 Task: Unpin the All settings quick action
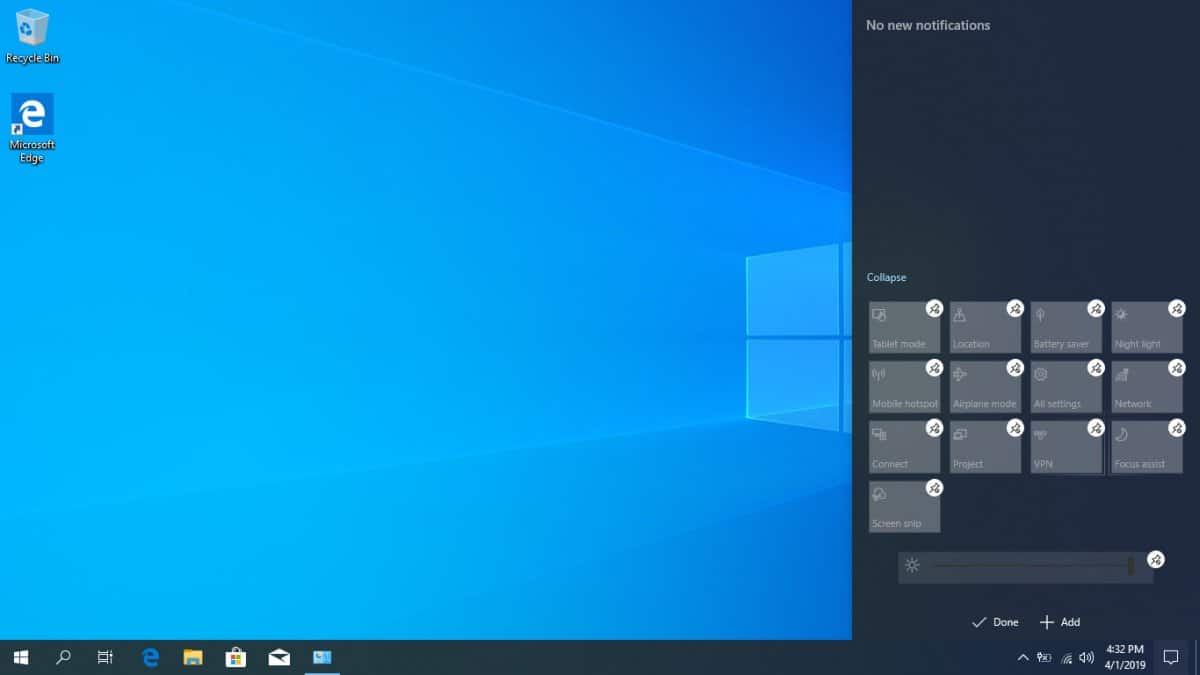[x=1096, y=368]
